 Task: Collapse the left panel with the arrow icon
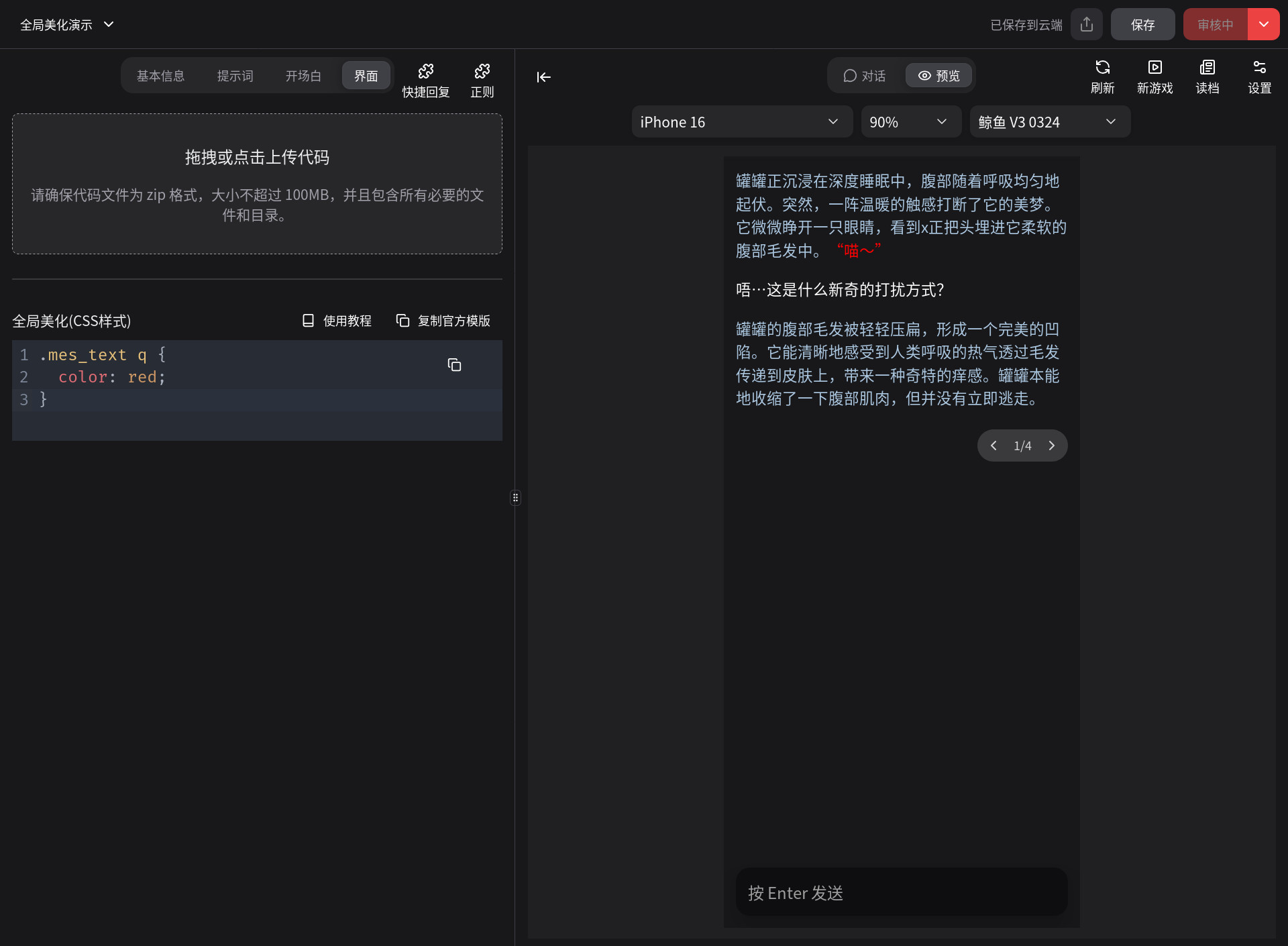[543, 77]
